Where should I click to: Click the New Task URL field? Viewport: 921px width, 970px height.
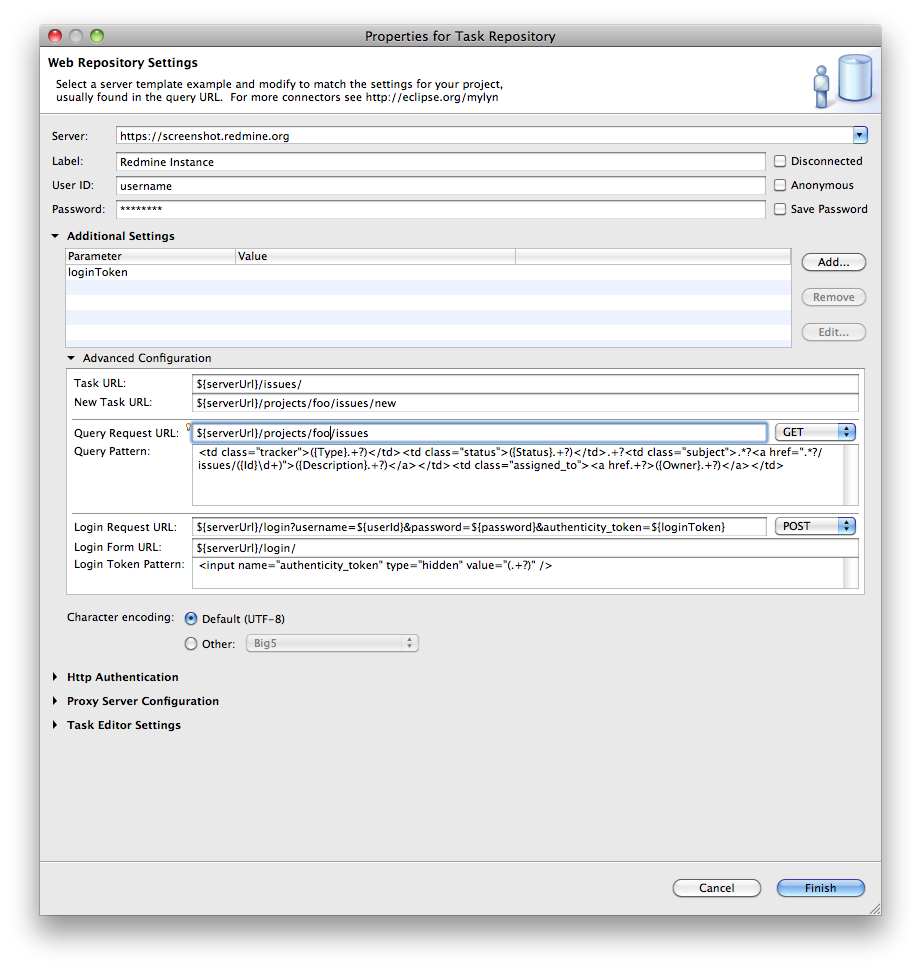[525, 403]
